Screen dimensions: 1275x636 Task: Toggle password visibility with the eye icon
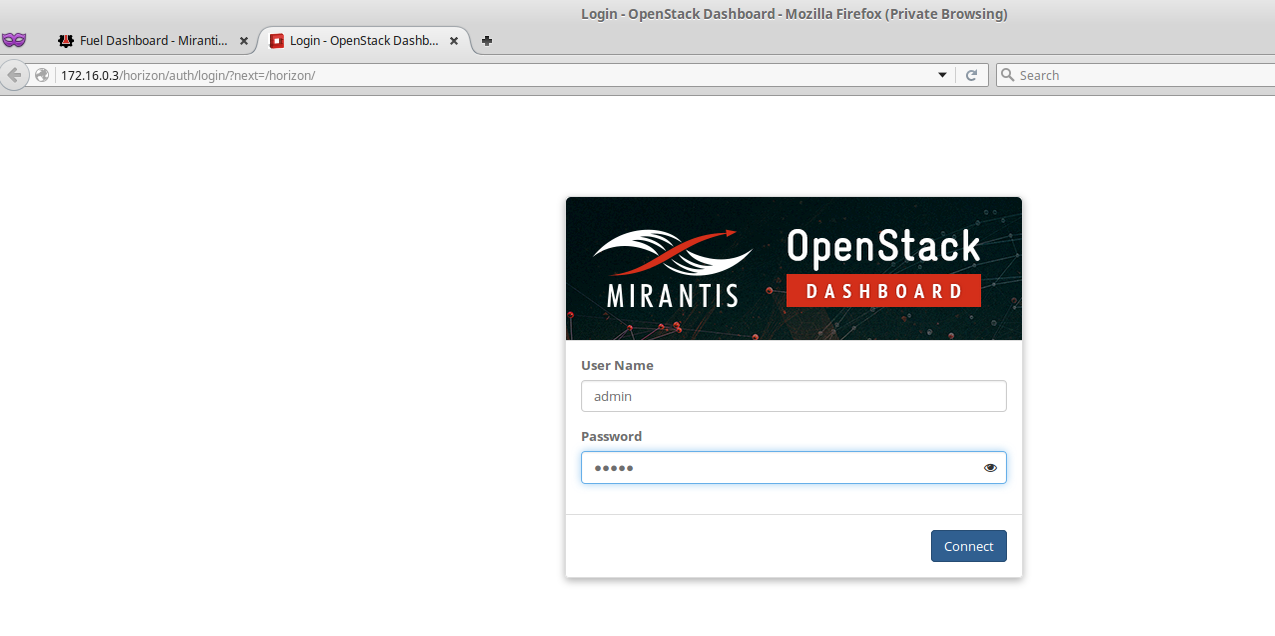[x=990, y=468]
